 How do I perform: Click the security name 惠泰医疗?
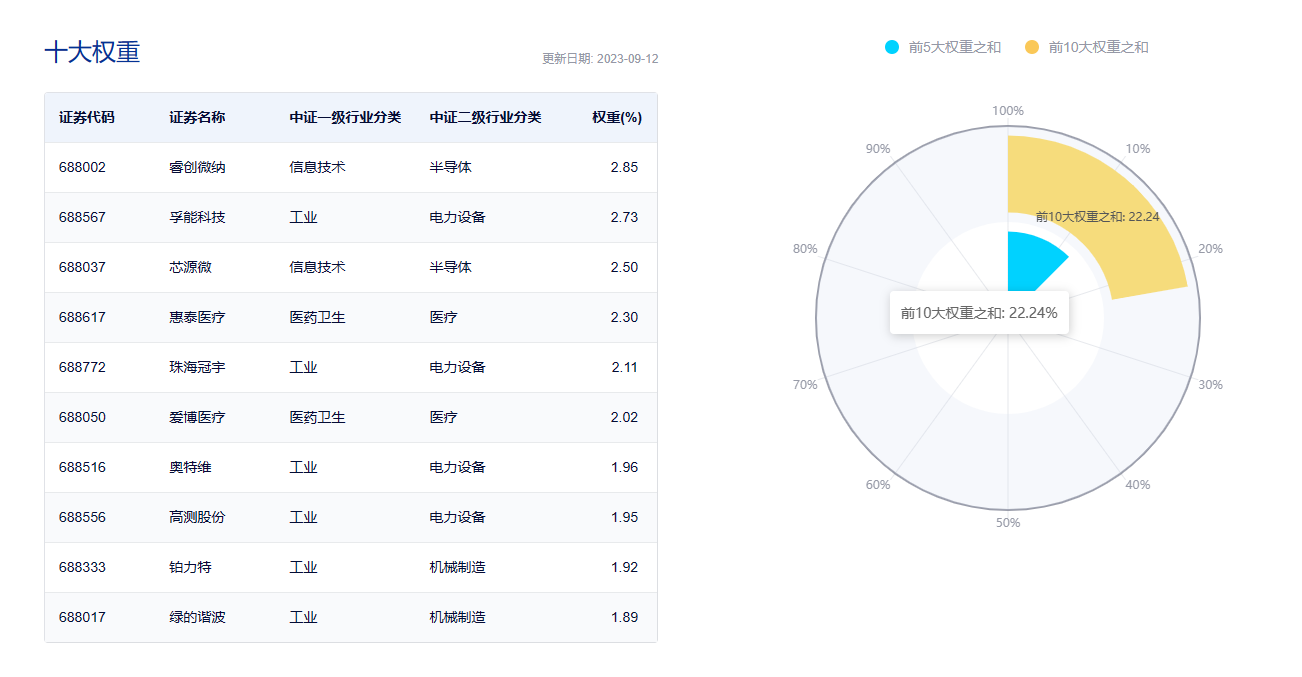pos(197,317)
